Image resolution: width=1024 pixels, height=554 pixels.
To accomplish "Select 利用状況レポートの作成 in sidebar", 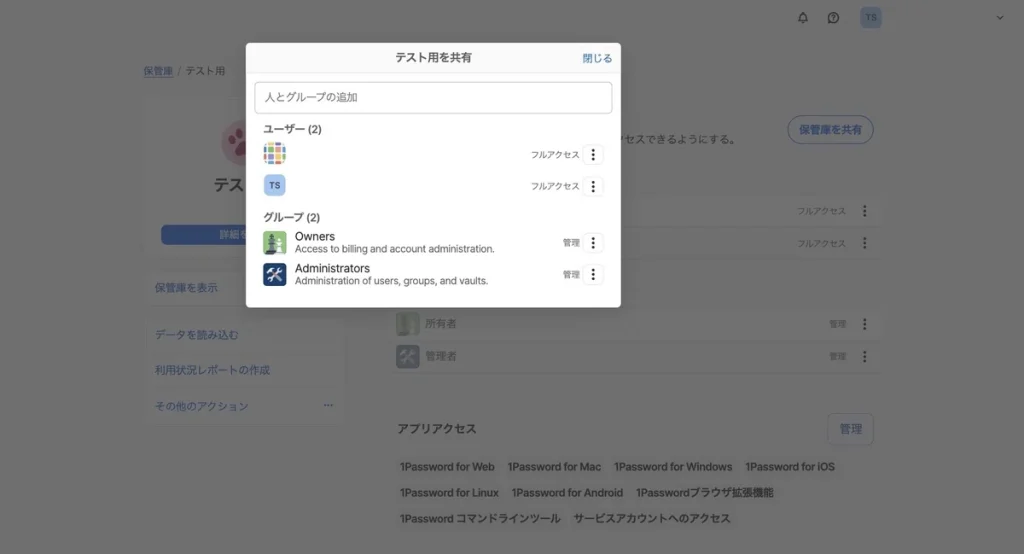I will click(x=212, y=370).
